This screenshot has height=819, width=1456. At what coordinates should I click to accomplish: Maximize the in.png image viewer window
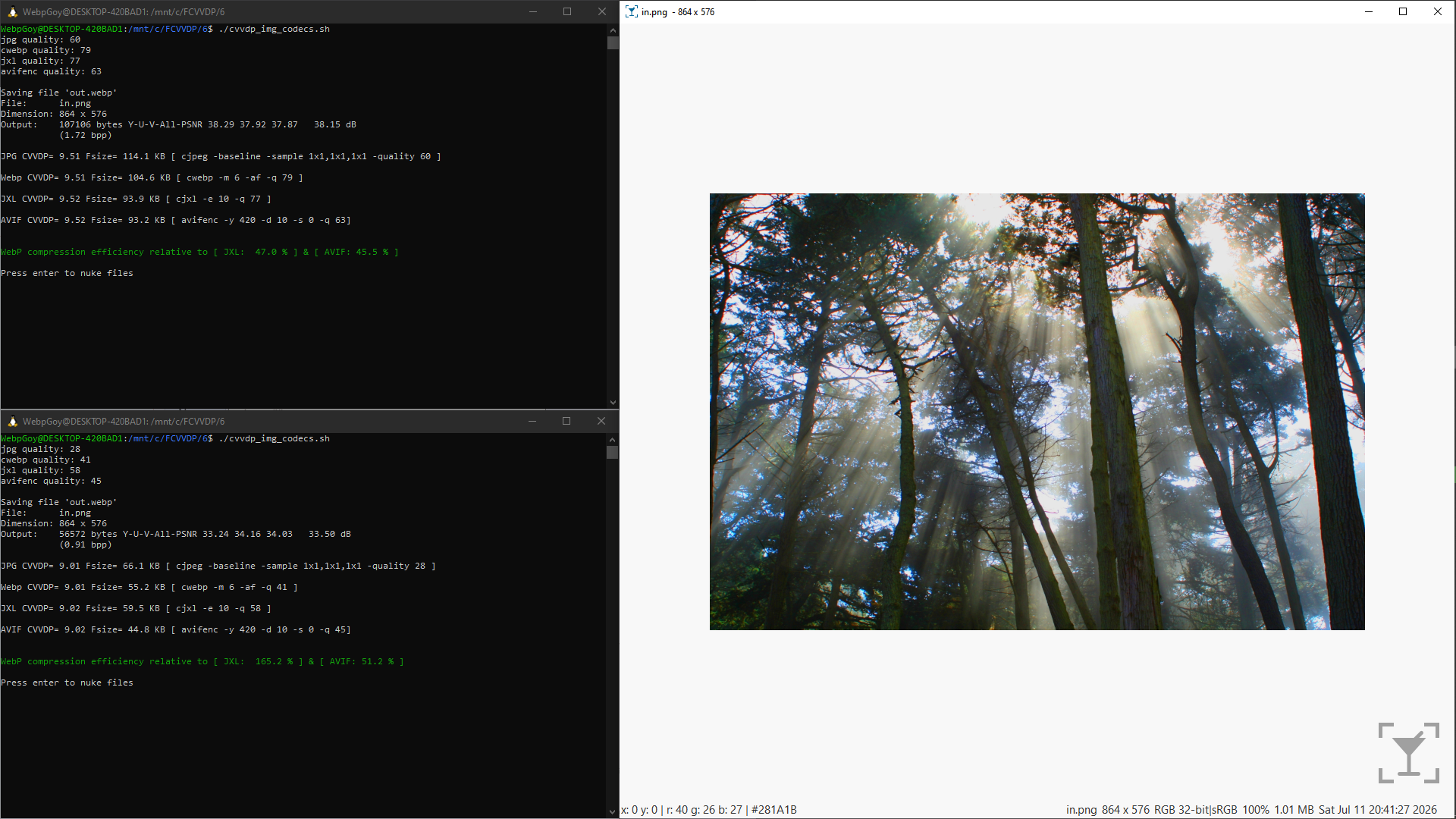point(1403,12)
